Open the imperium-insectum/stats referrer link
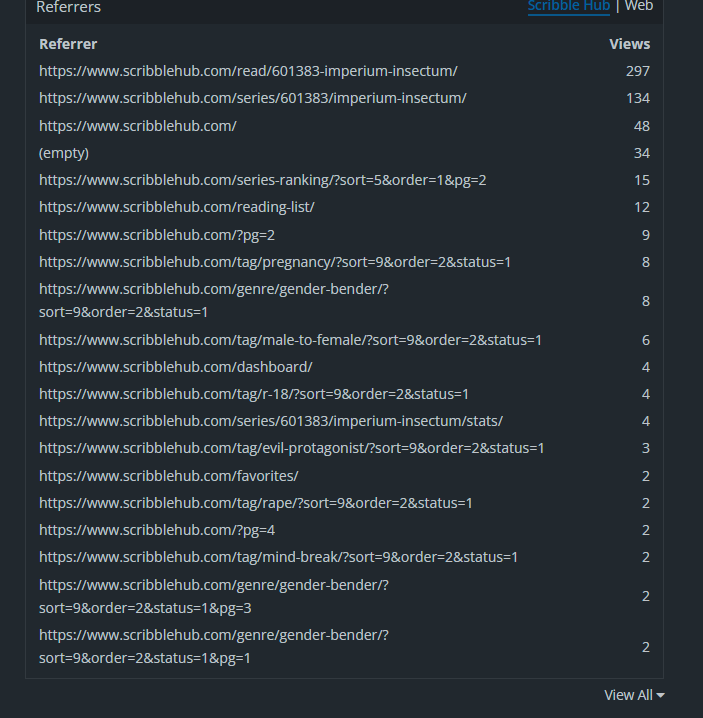This screenshot has width=703, height=718. pyautogui.click(x=271, y=421)
